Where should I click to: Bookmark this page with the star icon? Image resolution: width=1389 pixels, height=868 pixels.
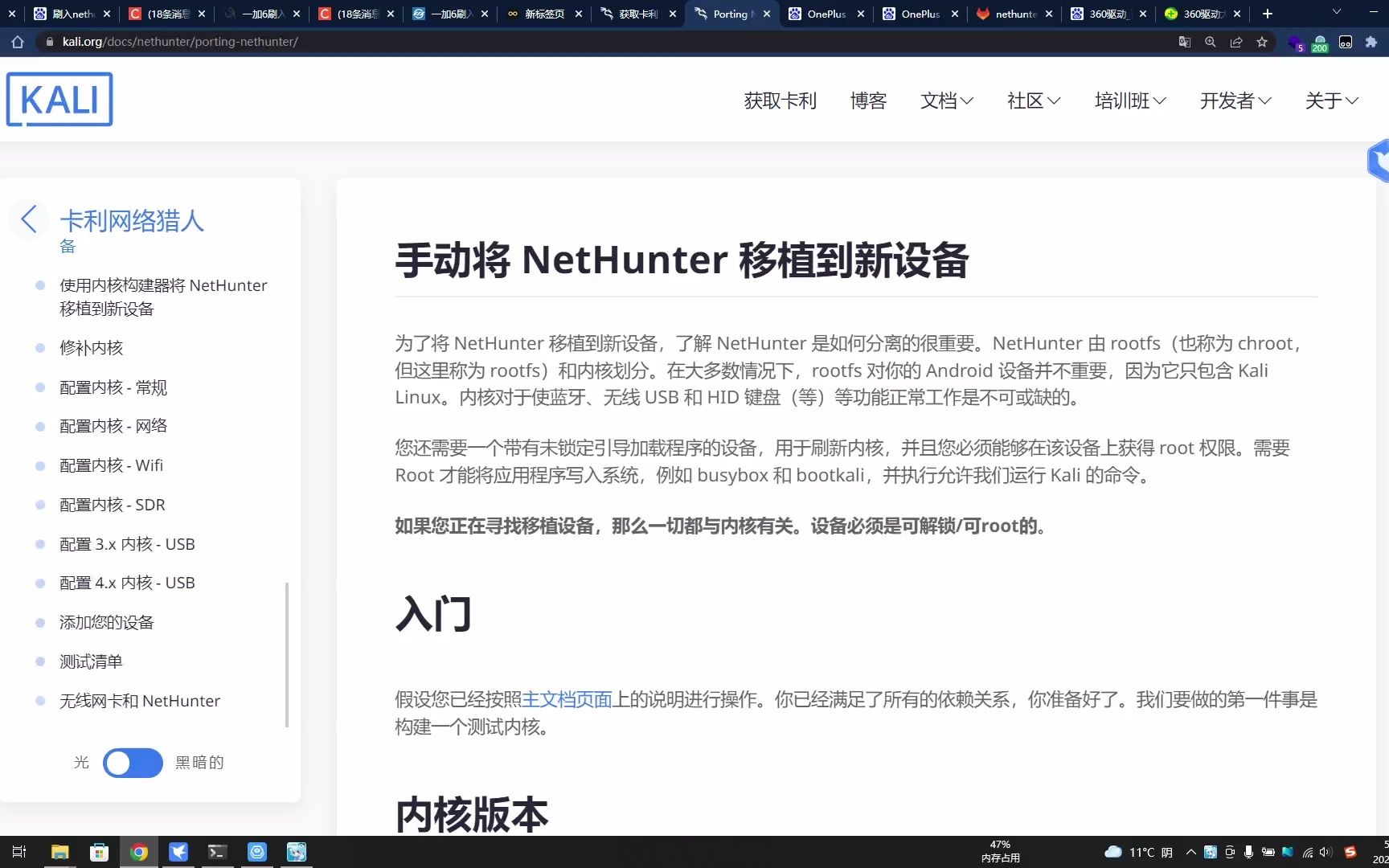[x=1262, y=42]
